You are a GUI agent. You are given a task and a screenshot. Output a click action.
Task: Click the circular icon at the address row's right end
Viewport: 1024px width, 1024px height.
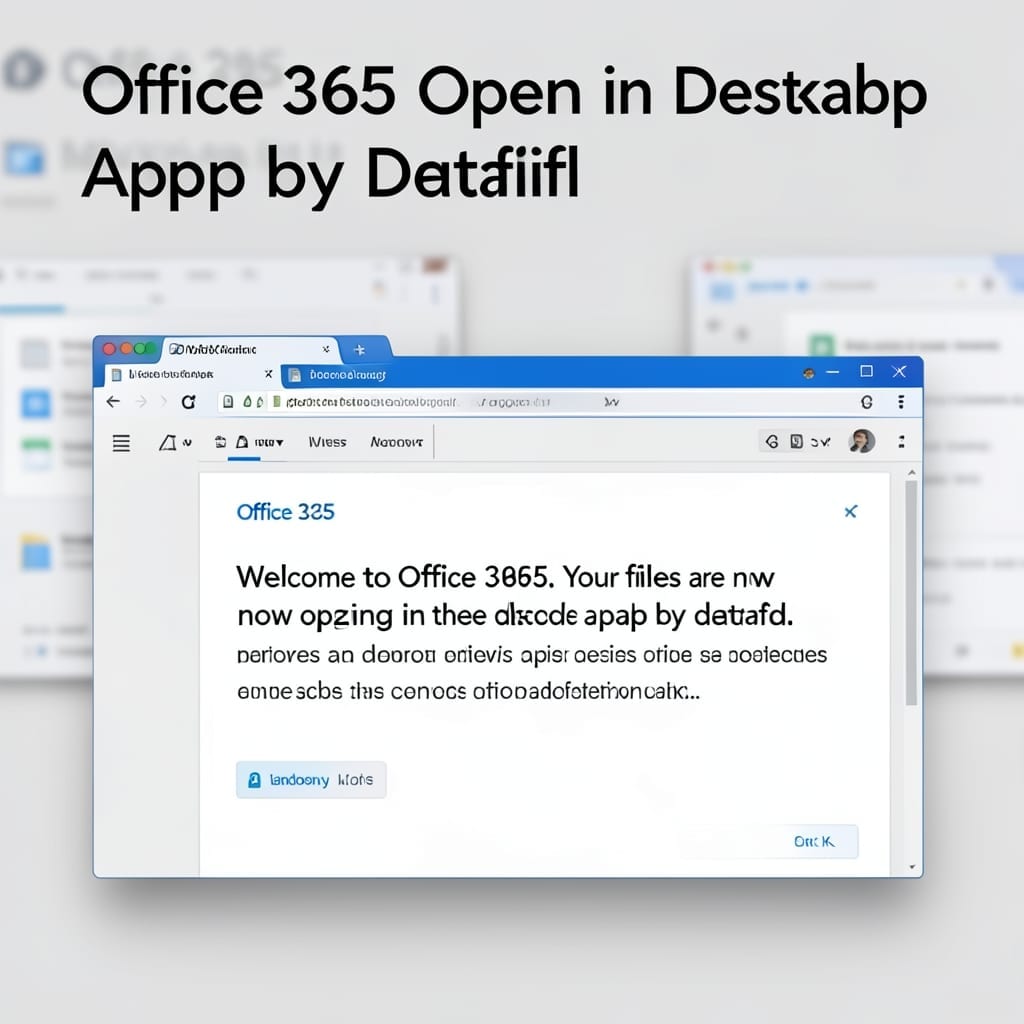click(x=867, y=402)
